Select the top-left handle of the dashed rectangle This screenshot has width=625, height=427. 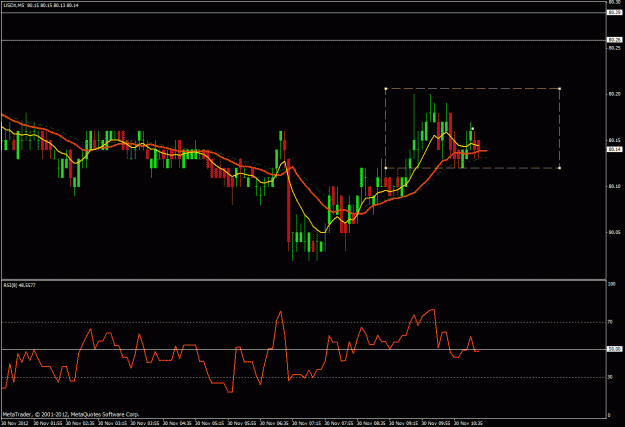coord(386,89)
